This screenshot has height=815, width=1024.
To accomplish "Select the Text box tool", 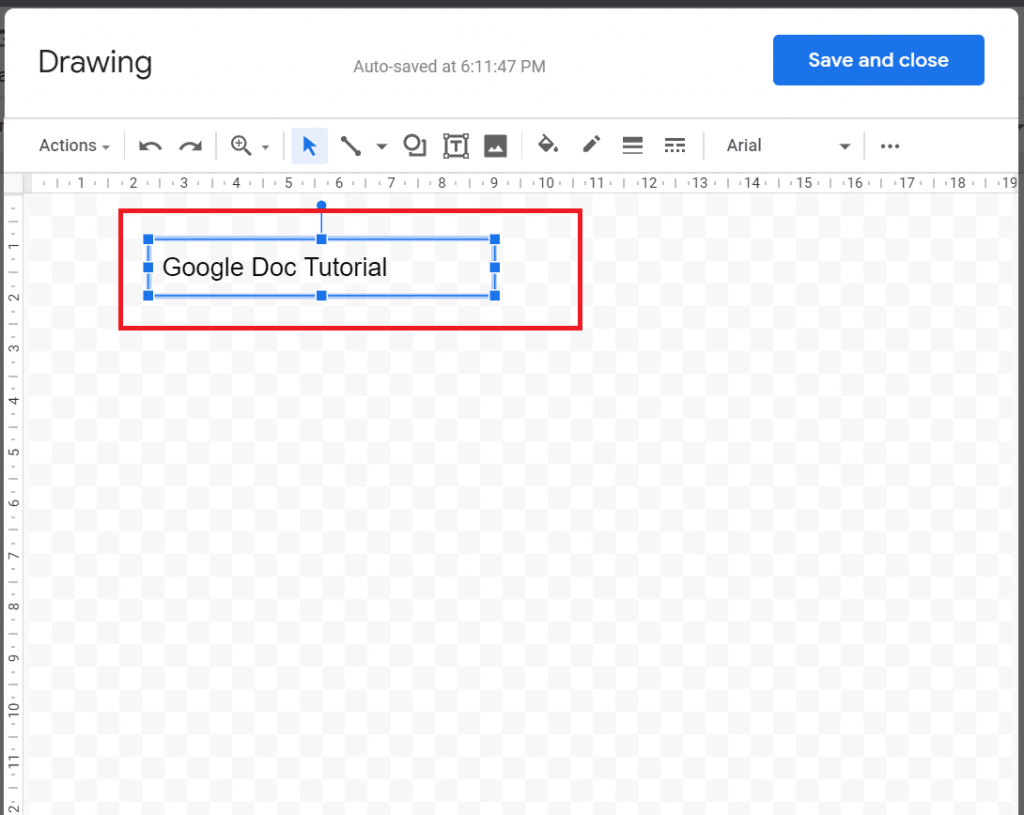I will pos(456,146).
